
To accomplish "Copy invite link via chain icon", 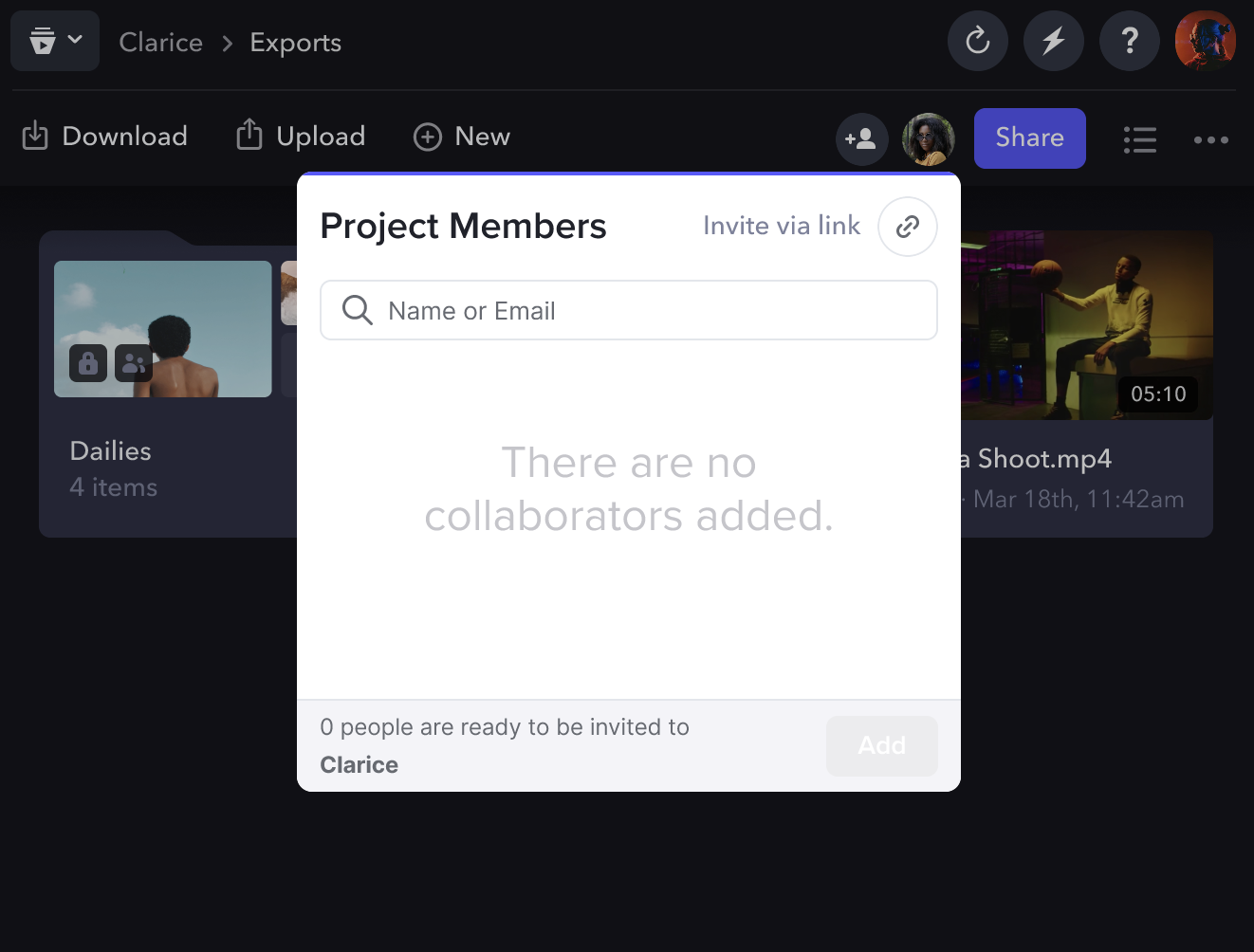I will coord(907,227).
